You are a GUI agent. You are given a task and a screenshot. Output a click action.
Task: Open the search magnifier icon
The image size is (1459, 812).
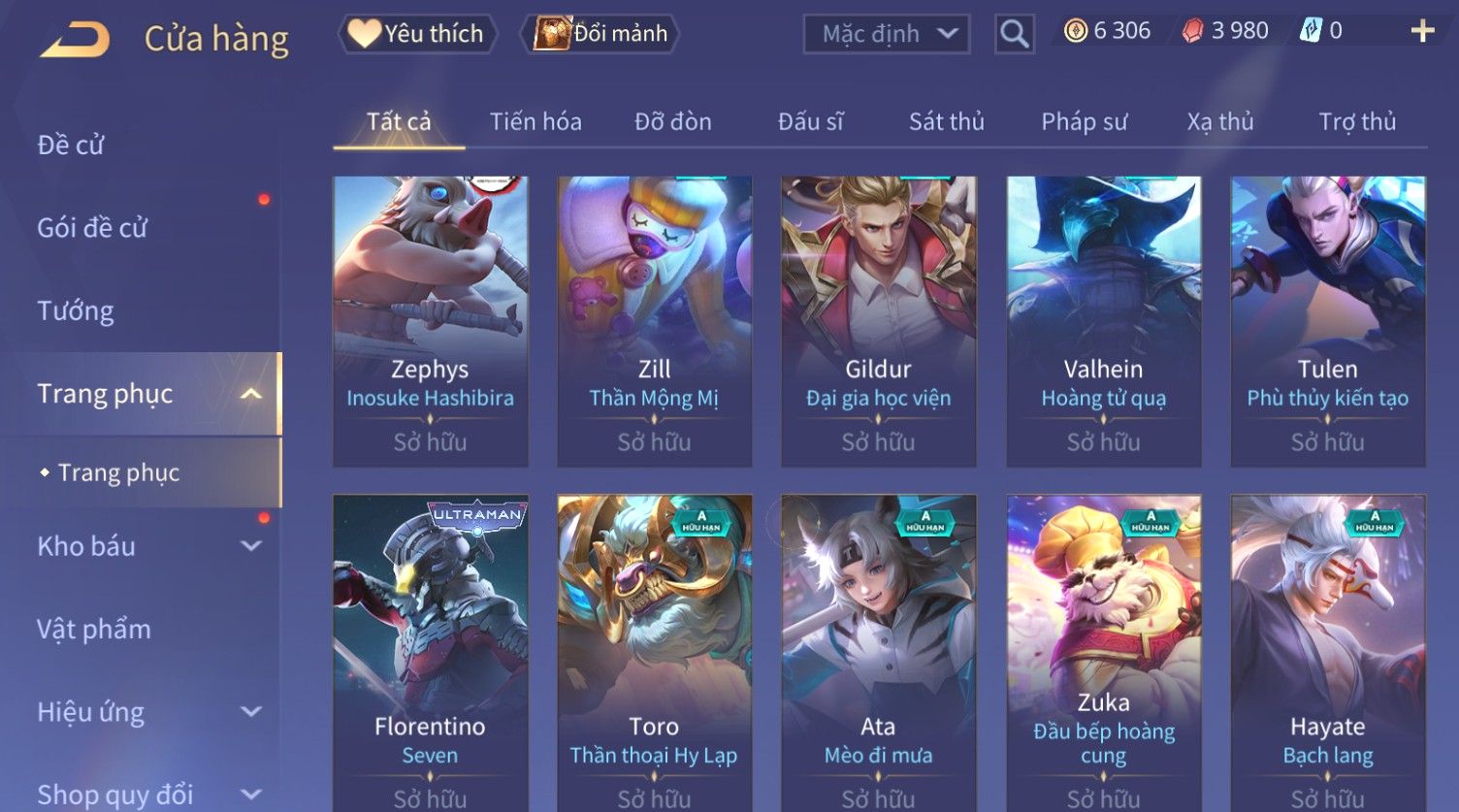click(x=1015, y=34)
